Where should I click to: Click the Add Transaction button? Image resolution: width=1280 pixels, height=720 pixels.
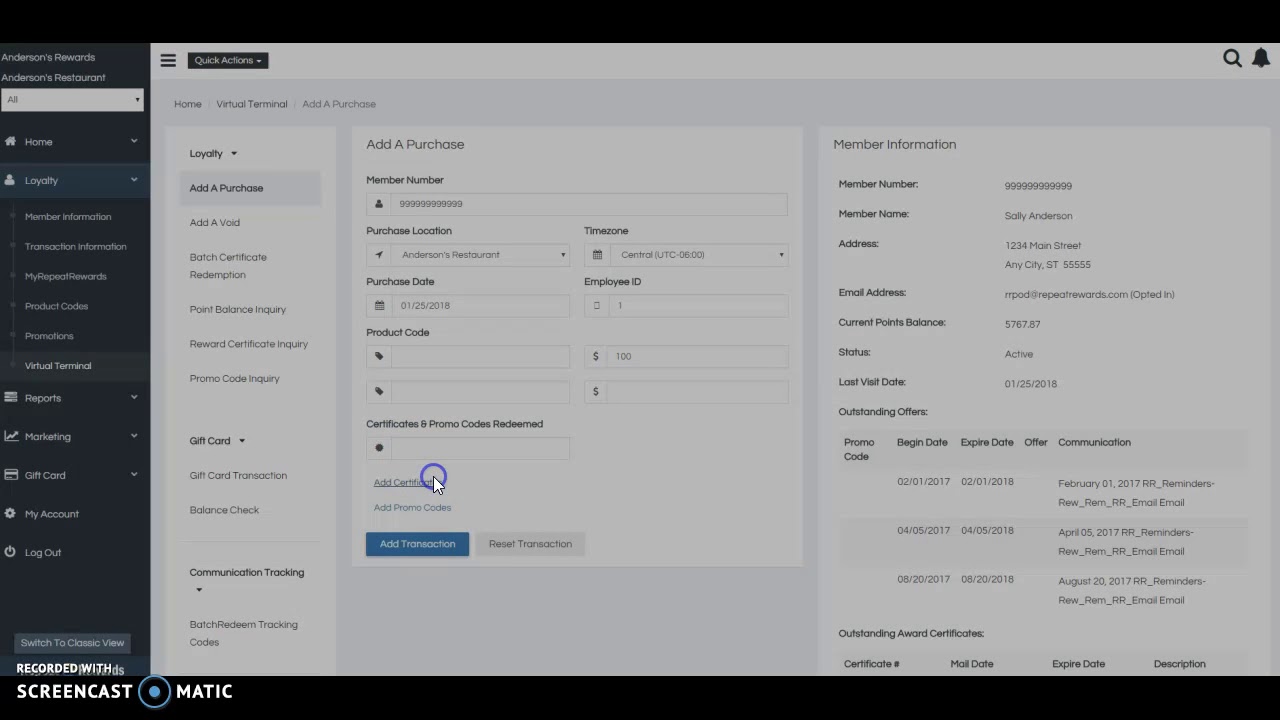coord(417,544)
